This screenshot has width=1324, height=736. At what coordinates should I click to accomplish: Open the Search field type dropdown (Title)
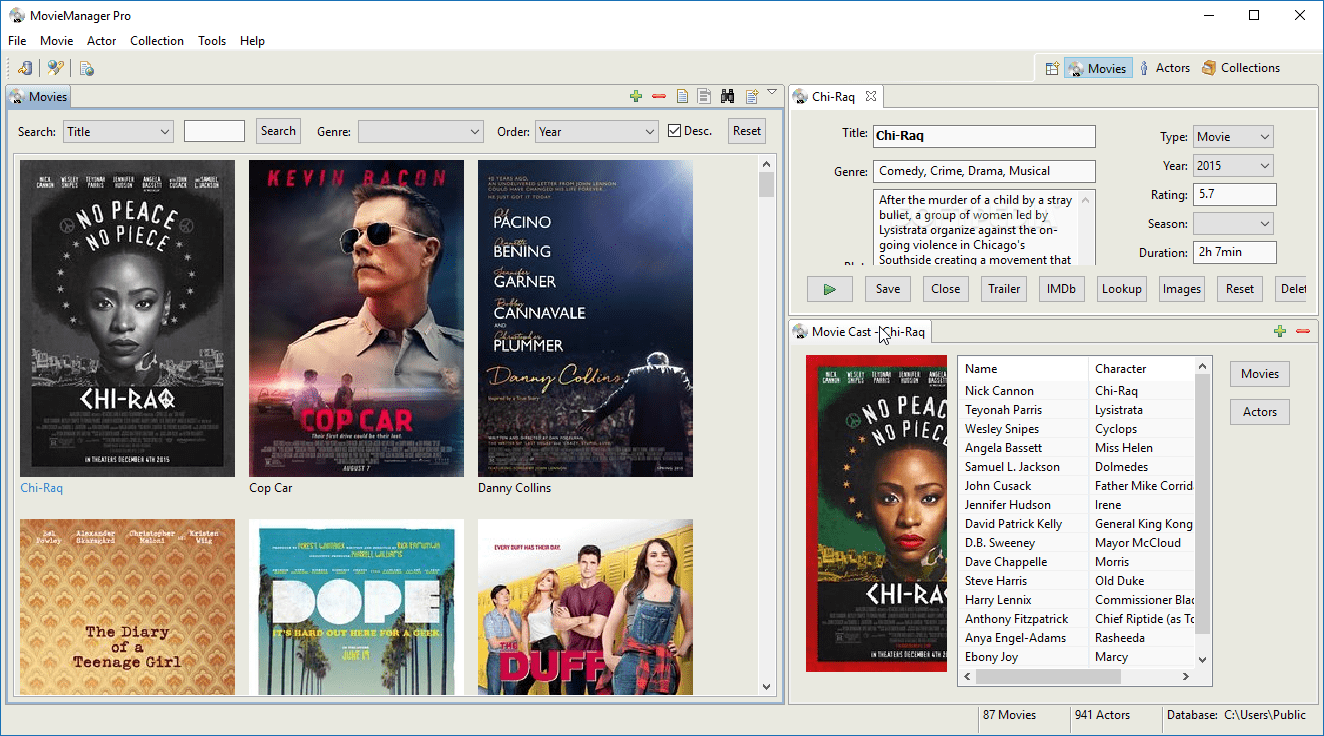tap(119, 131)
